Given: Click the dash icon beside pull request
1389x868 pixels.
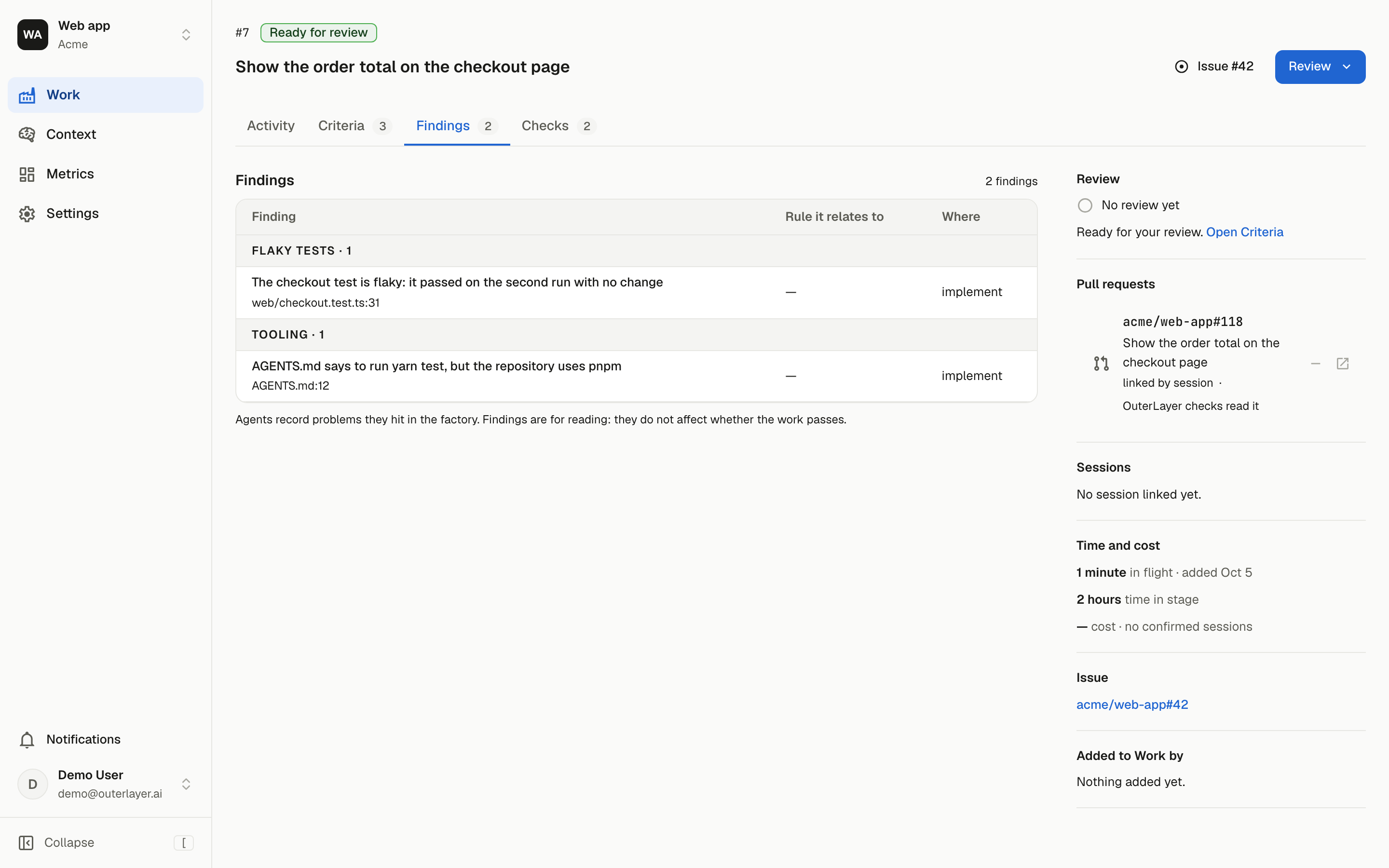Looking at the screenshot, I should [1316, 364].
